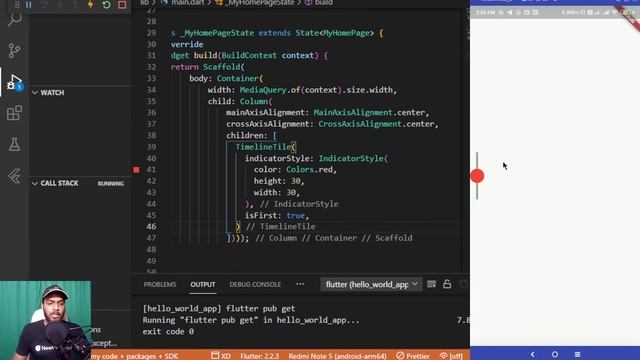Screen dimensions: 640x360
Task: Click Flutter: 2.2.3 in the status bar
Action: [260, 356]
